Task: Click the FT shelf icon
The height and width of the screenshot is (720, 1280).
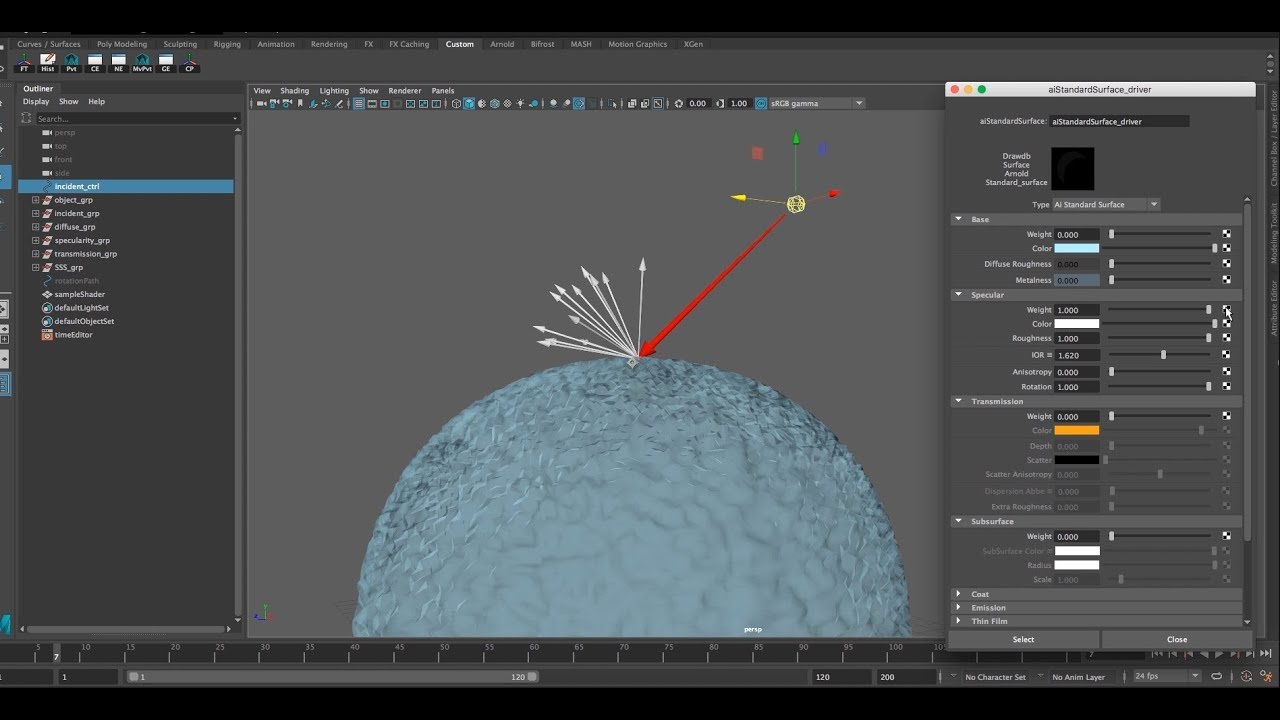Action: [24, 63]
